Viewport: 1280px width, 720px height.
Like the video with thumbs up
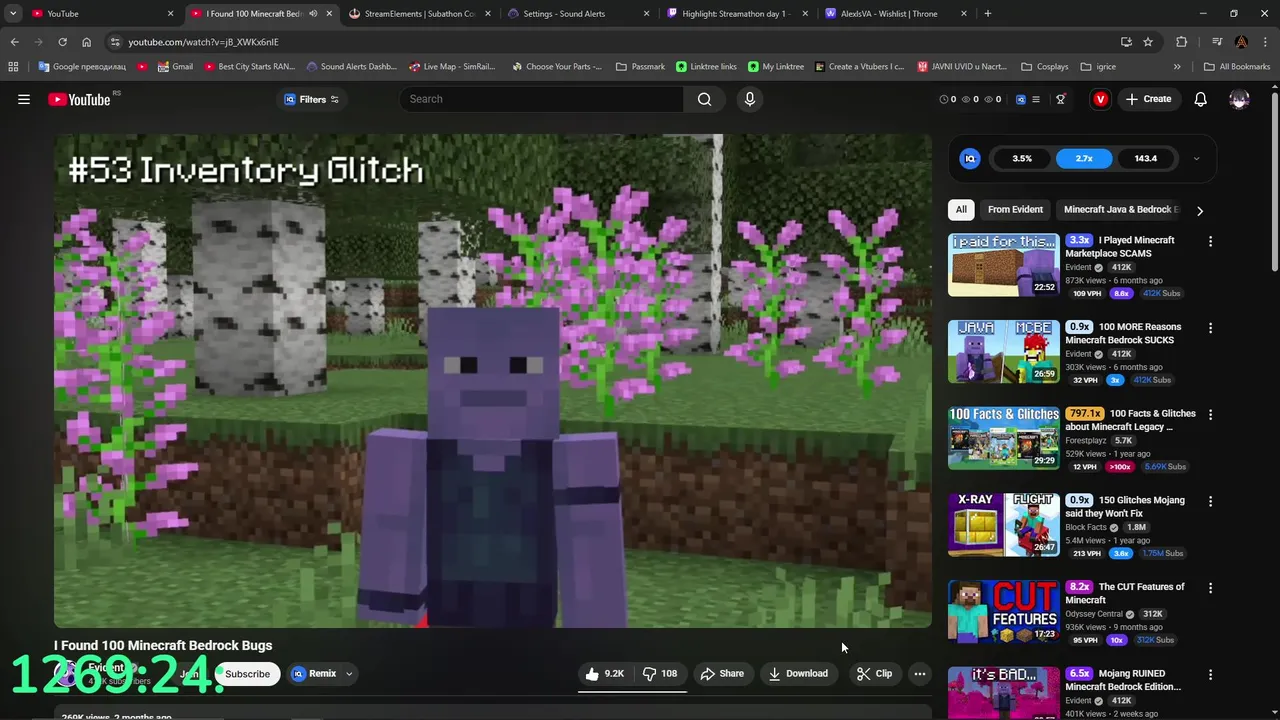pyautogui.click(x=605, y=674)
